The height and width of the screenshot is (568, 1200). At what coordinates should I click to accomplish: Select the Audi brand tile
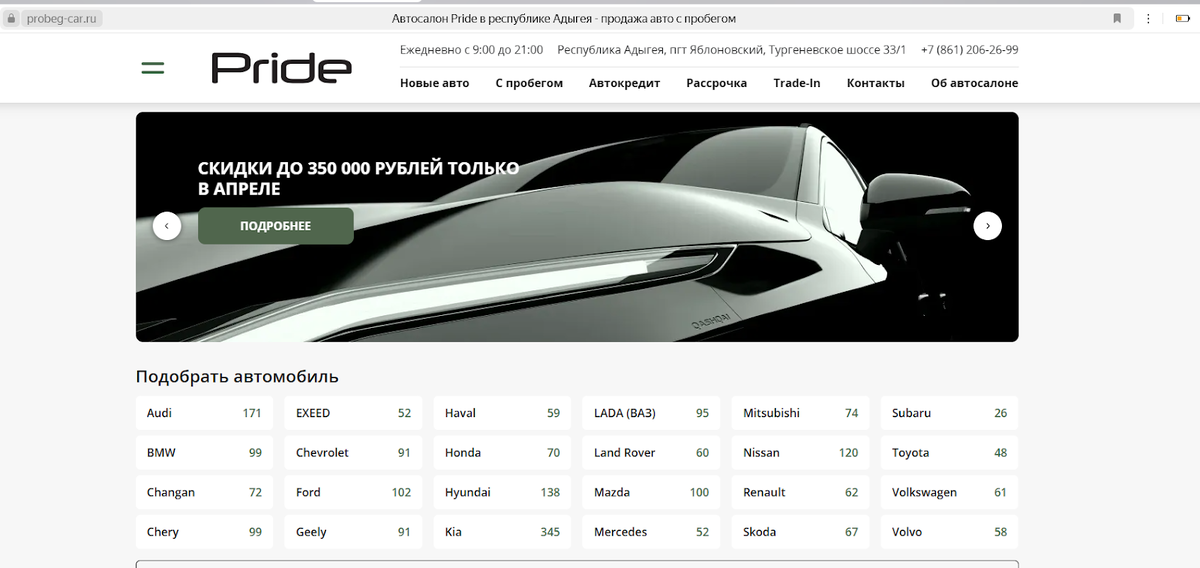pyautogui.click(x=203, y=413)
